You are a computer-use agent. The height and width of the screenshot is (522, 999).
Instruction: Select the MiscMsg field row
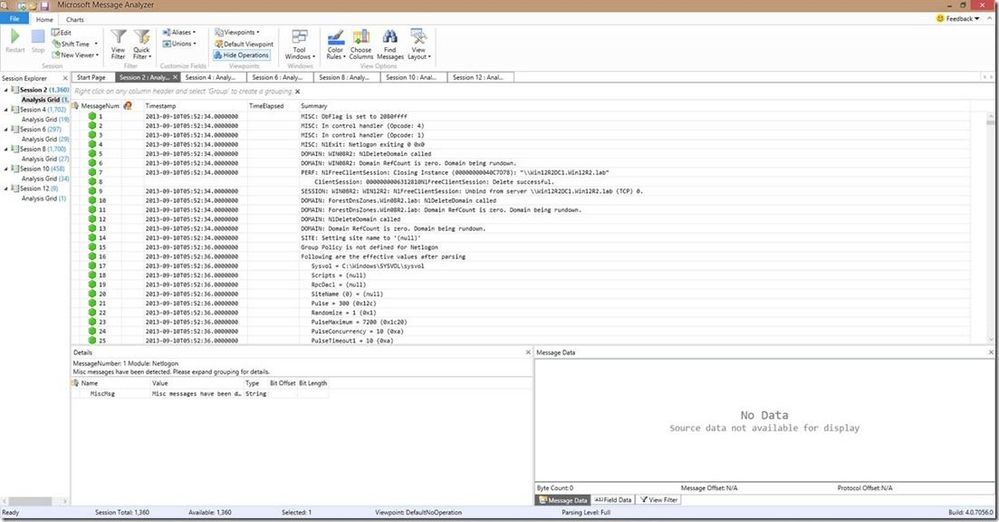pyautogui.click(x=200, y=394)
